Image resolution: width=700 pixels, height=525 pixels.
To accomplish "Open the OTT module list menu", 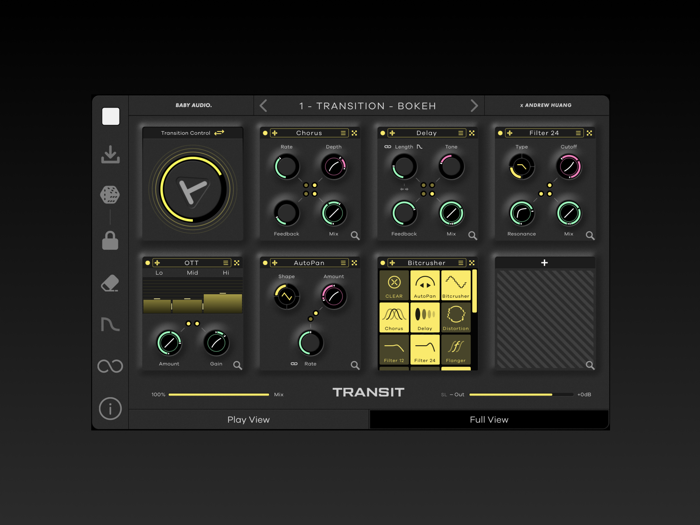I will coord(226,263).
